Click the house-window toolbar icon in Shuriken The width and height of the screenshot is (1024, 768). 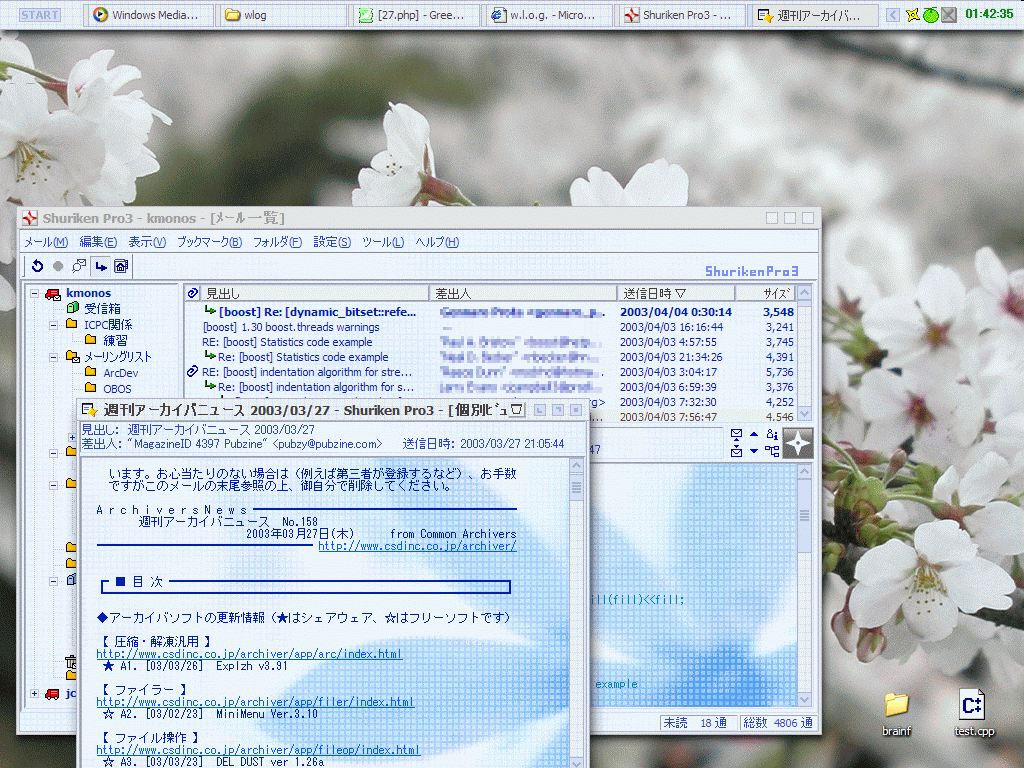click(x=121, y=266)
